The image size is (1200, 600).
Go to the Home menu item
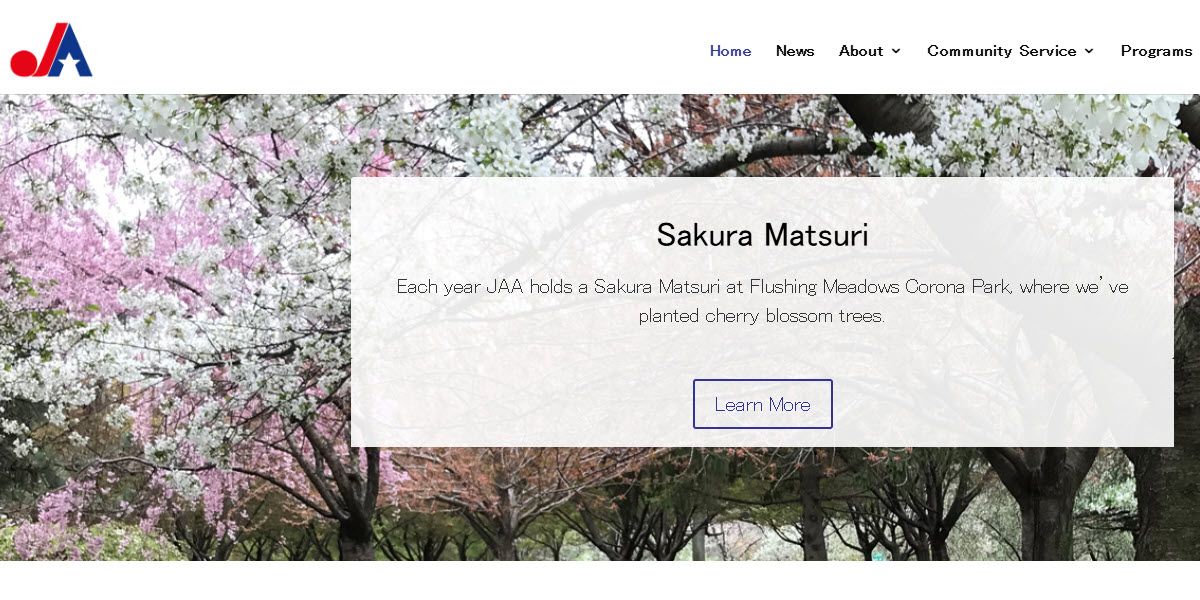pyautogui.click(x=730, y=51)
